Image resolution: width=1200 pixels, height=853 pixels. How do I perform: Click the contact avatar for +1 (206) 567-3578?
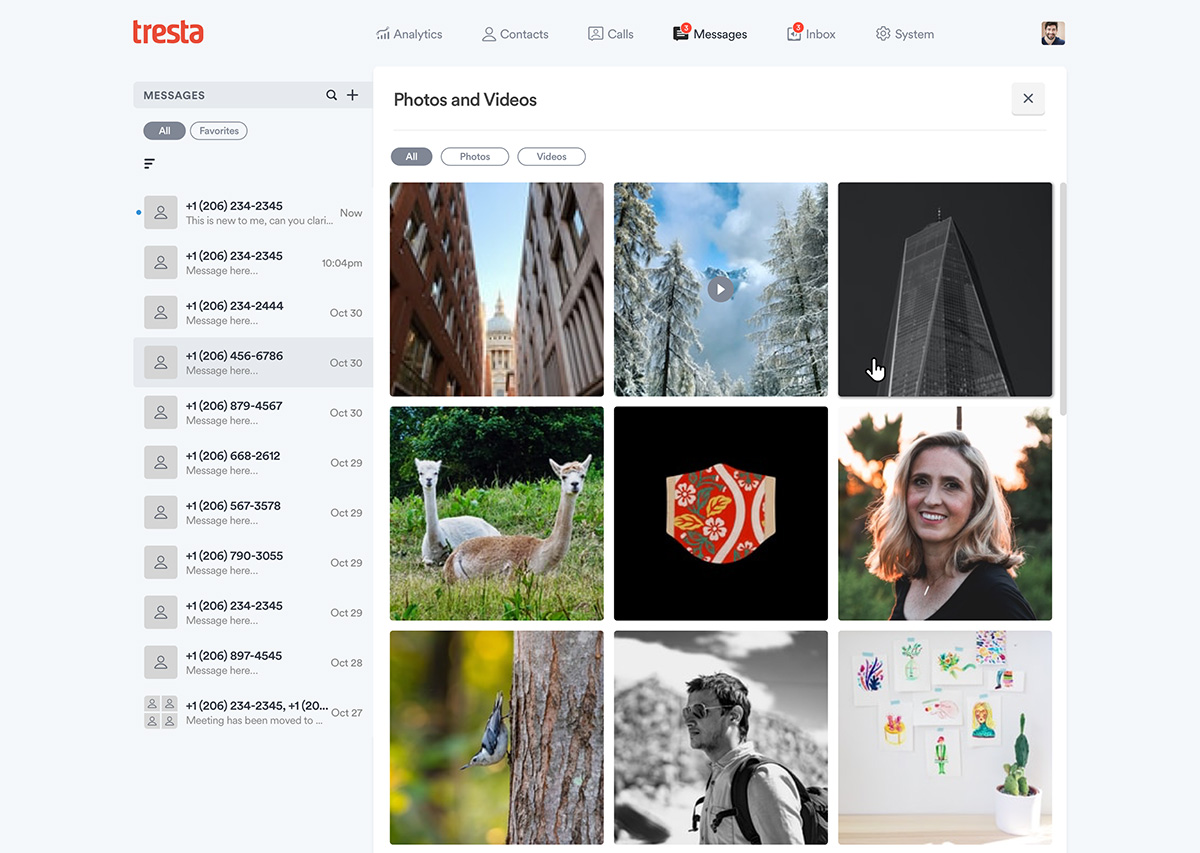161,512
